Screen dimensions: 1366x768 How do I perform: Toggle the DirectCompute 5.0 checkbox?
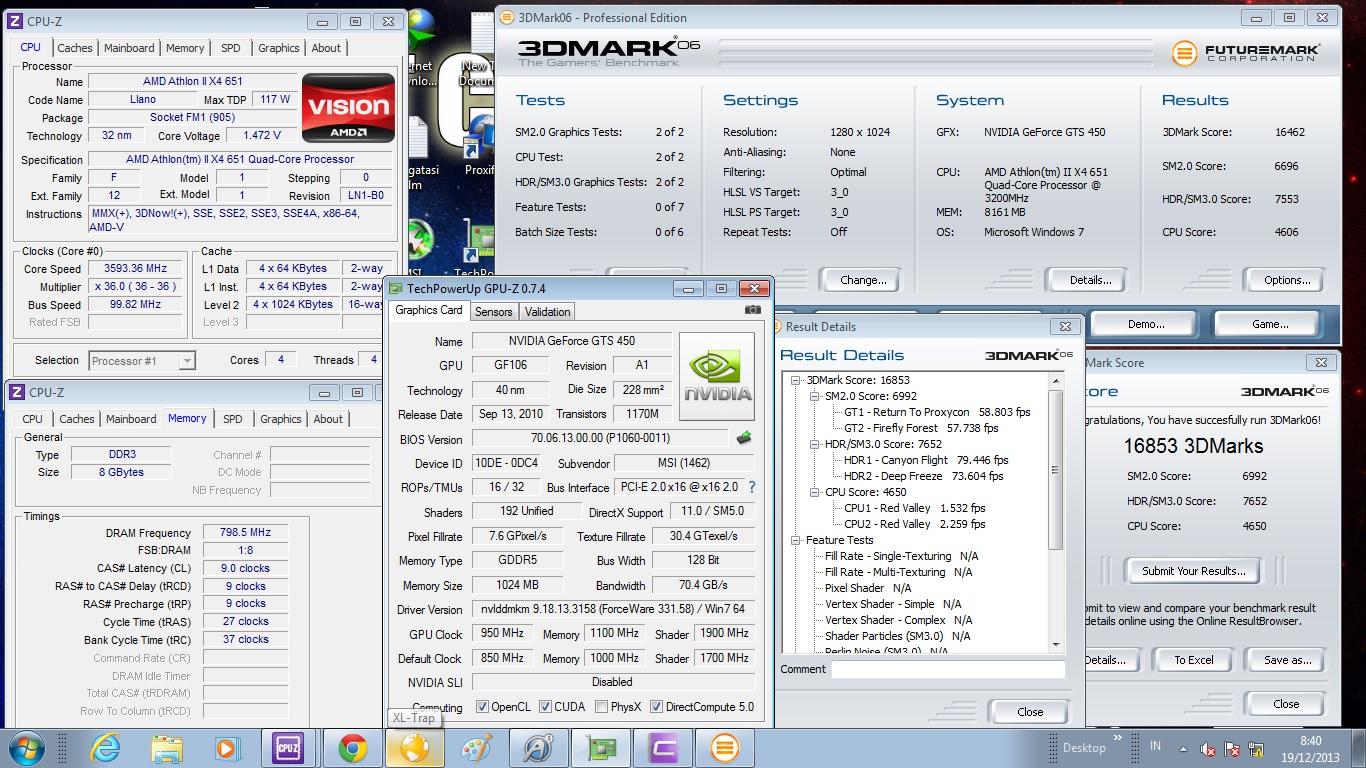coord(657,707)
